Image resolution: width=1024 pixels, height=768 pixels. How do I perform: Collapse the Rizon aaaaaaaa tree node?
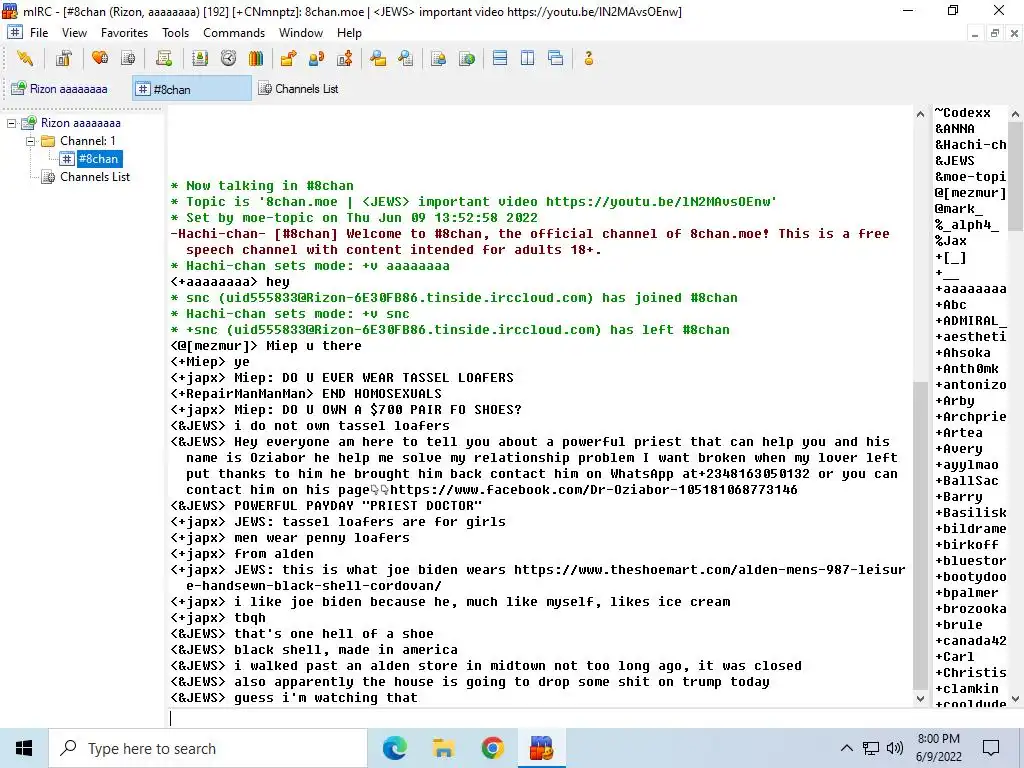[x=11, y=123]
